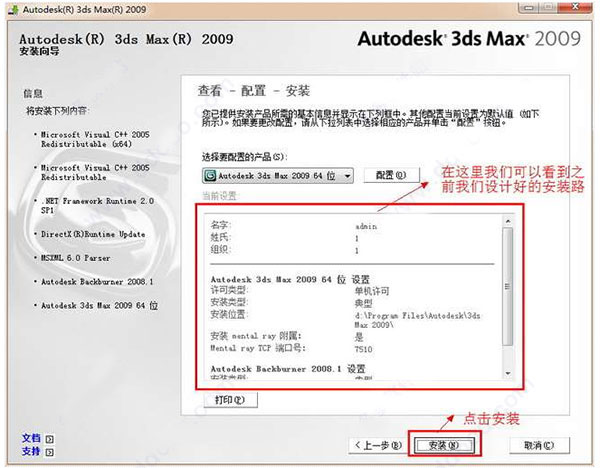The image size is (600, 468).
Task: Click the arrow icon beside 支持
Action: click(50, 452)
